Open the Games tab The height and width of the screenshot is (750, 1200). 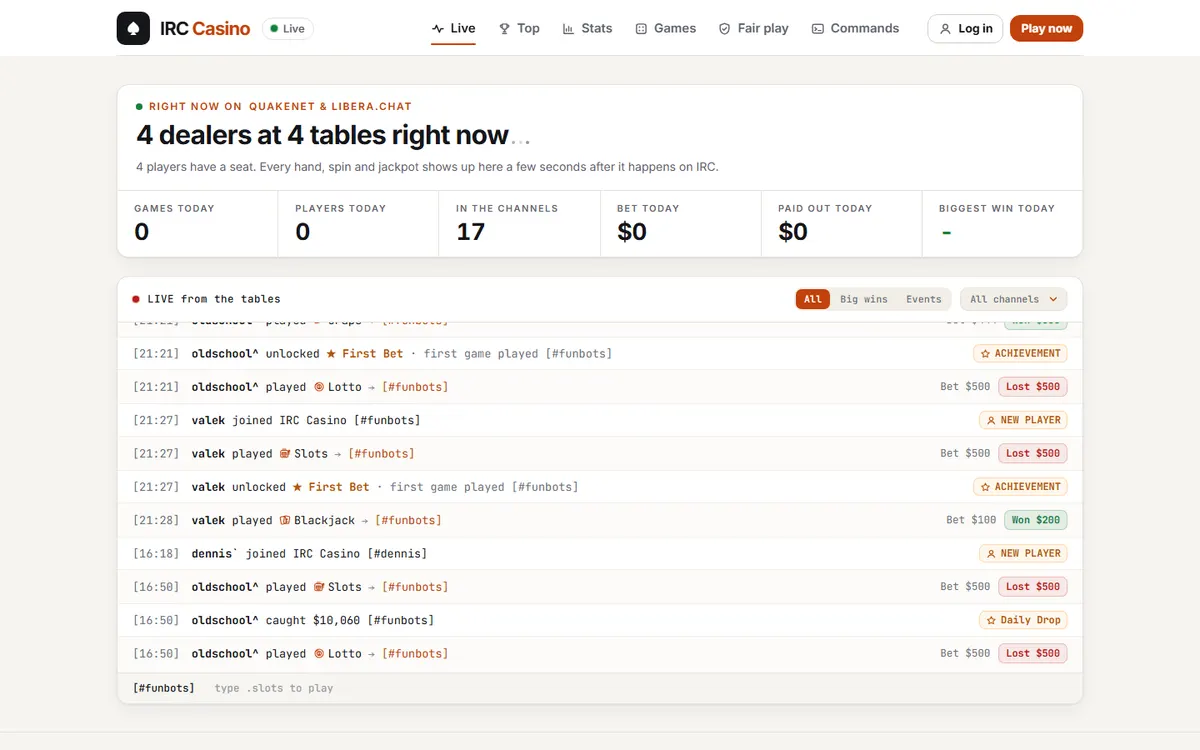(665, 28)
